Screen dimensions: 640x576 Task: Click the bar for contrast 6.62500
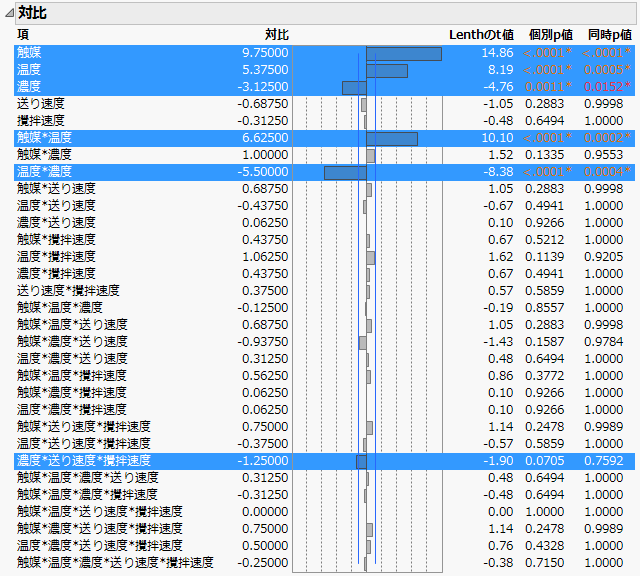[x=391, y=138]
